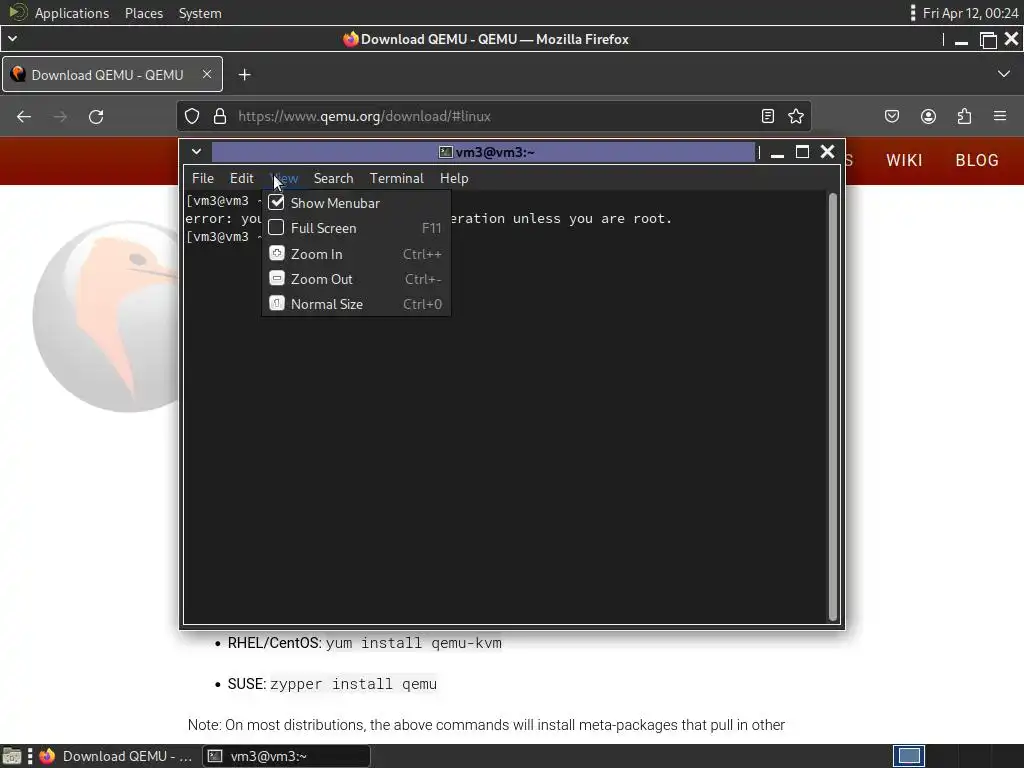Click the Firefox URL address field

494,116
